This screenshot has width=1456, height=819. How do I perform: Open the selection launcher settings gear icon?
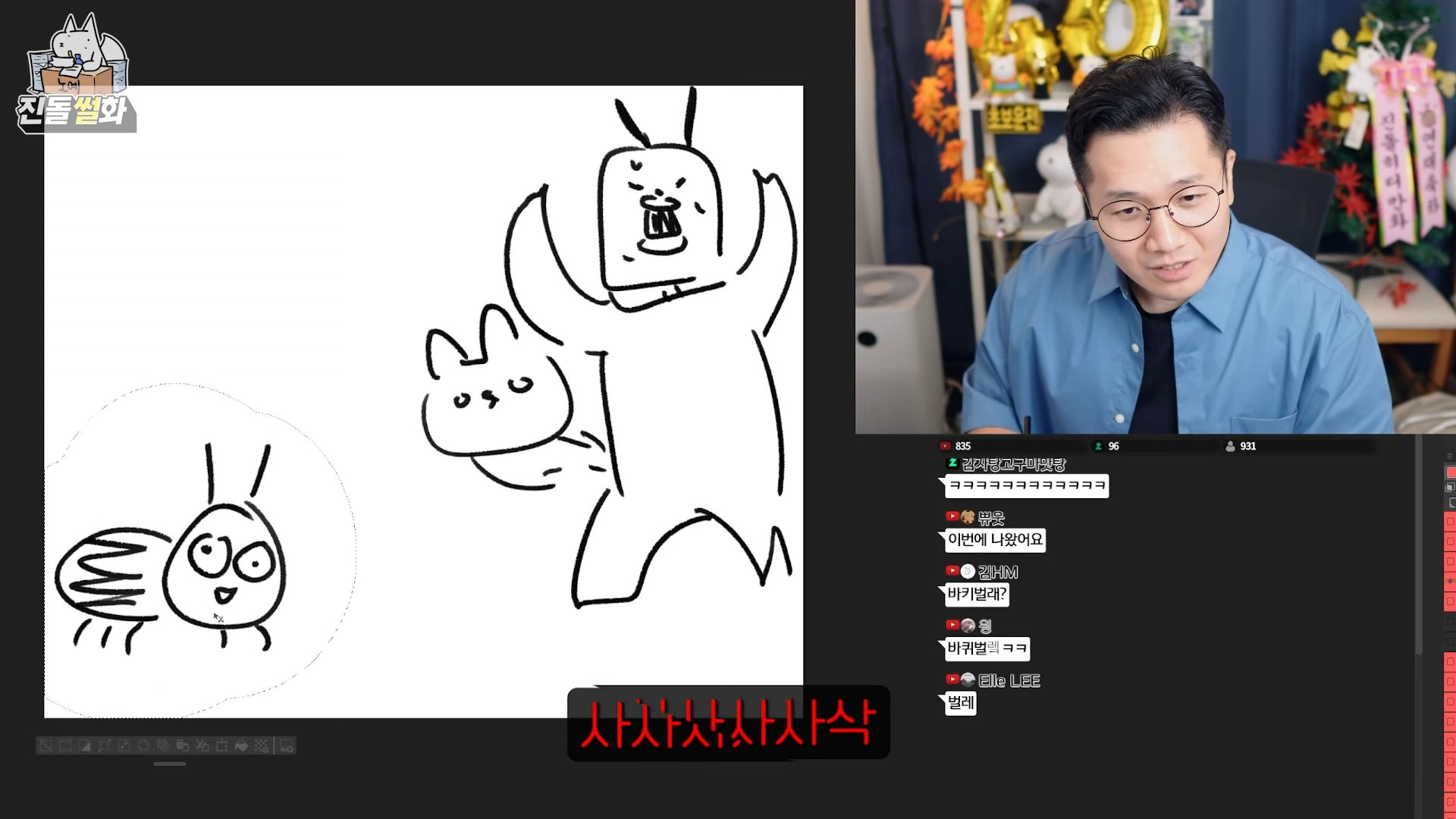point(287,745)
